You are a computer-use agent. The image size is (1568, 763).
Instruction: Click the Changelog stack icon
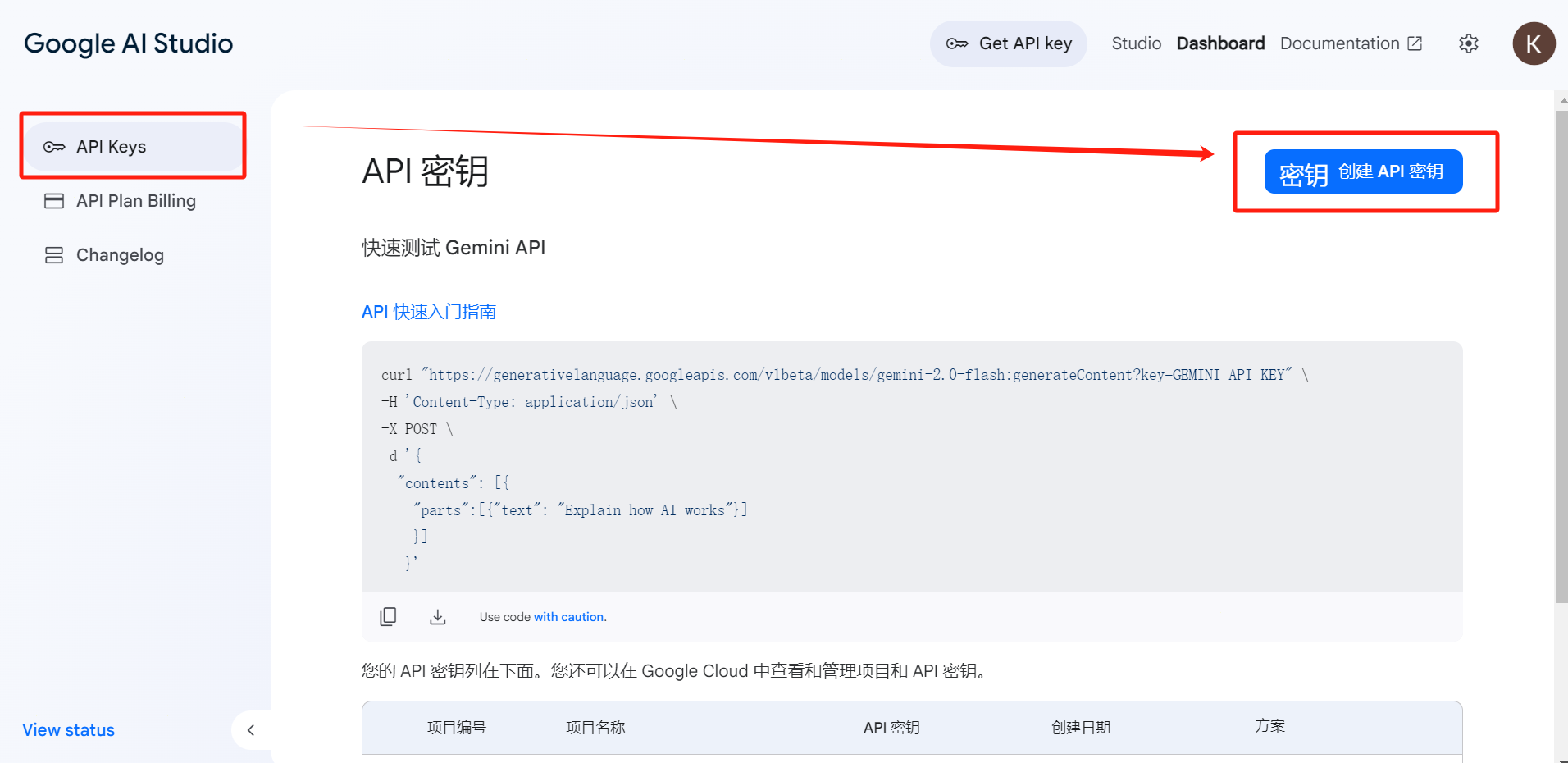(54, 255)
